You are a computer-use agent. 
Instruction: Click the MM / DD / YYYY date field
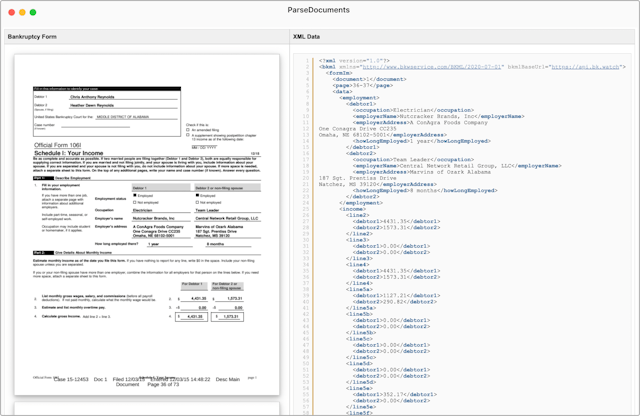204,147
